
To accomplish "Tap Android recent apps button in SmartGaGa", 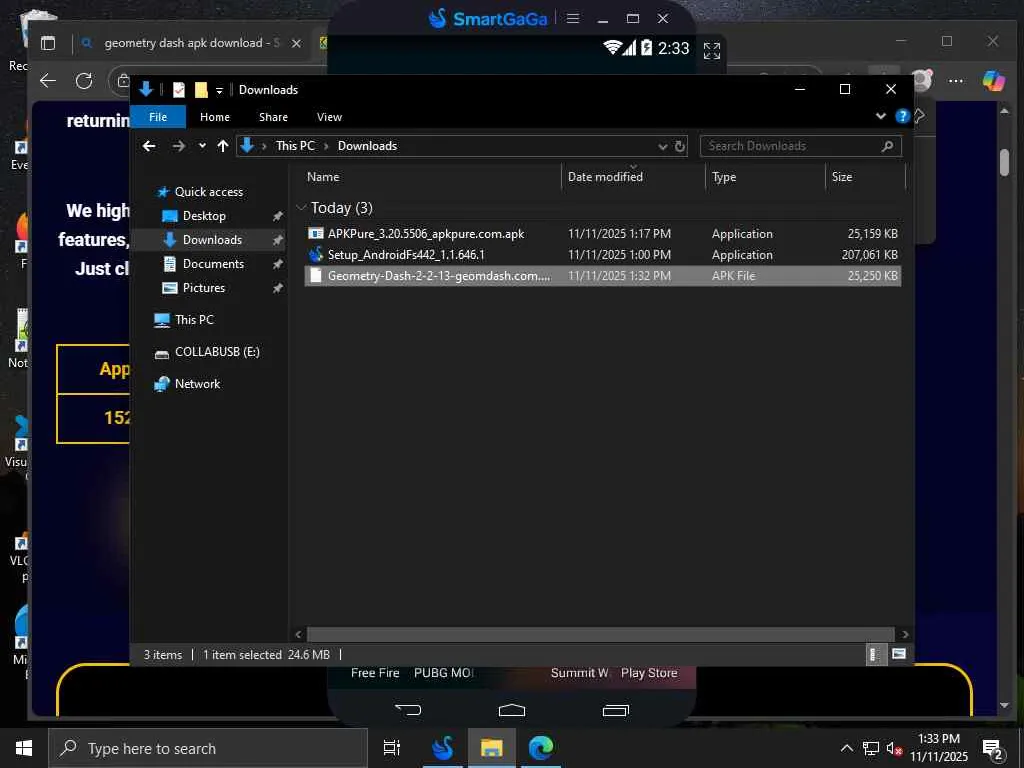I will [x=615, y=710].
